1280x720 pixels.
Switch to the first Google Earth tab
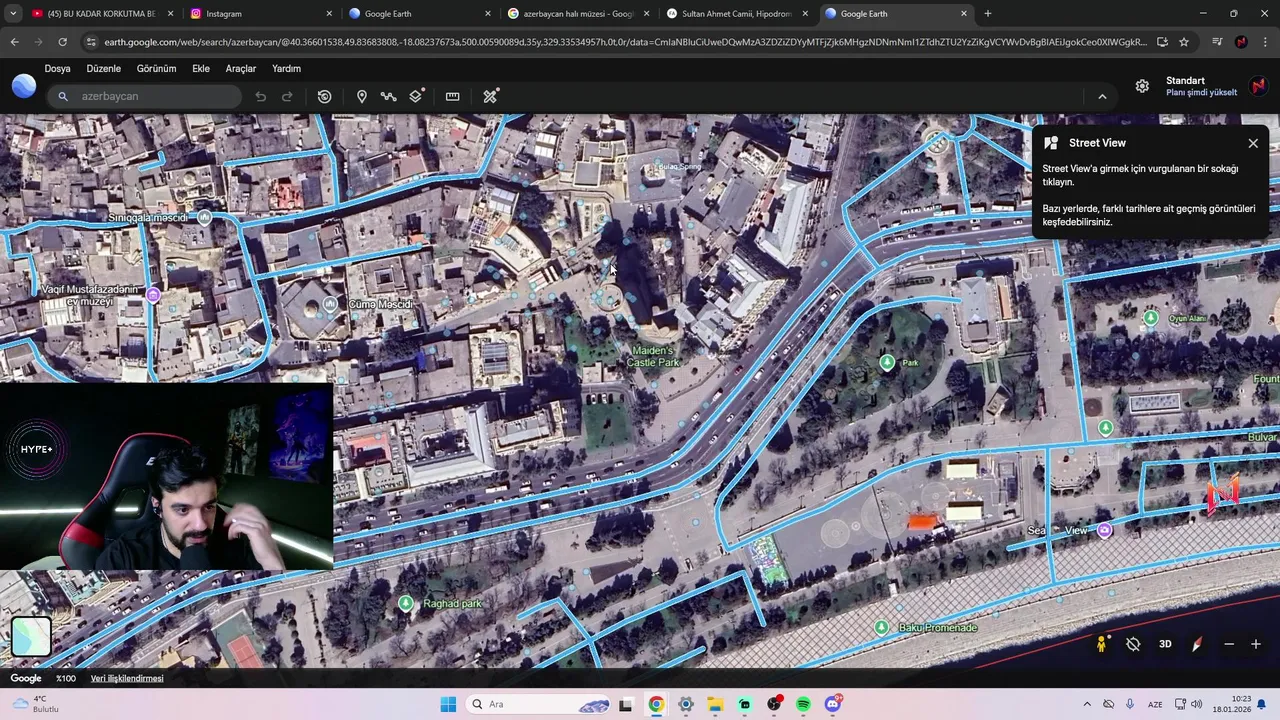[x=420, y=14]
